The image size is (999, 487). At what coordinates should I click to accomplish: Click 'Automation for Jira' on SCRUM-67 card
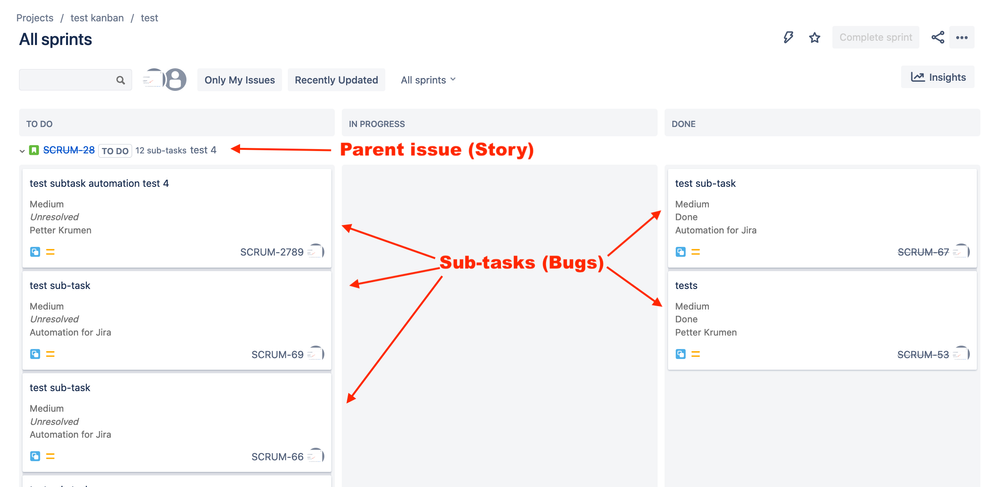click(716, 230)
